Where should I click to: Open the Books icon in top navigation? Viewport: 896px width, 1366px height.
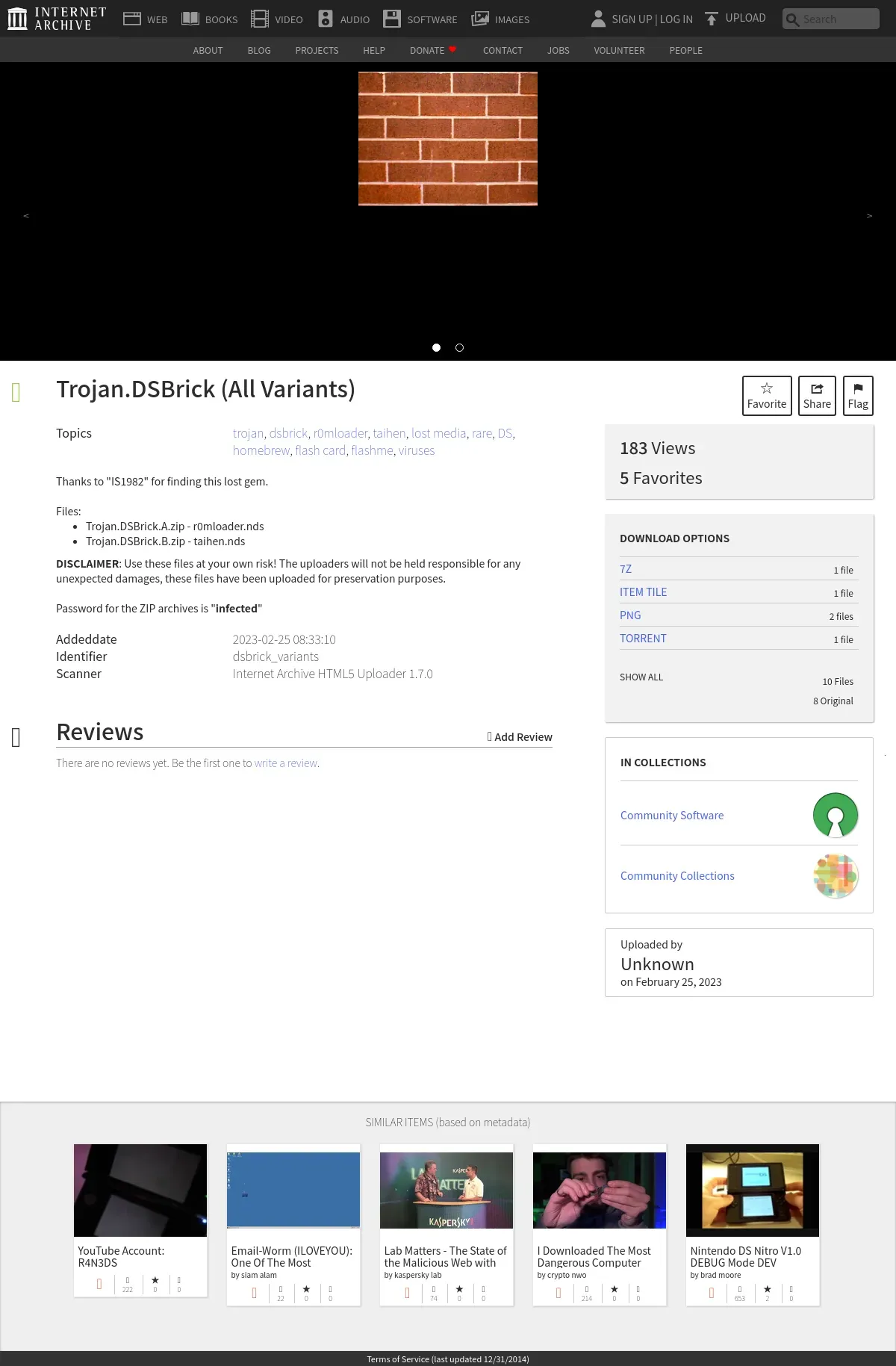pos(190,19)
